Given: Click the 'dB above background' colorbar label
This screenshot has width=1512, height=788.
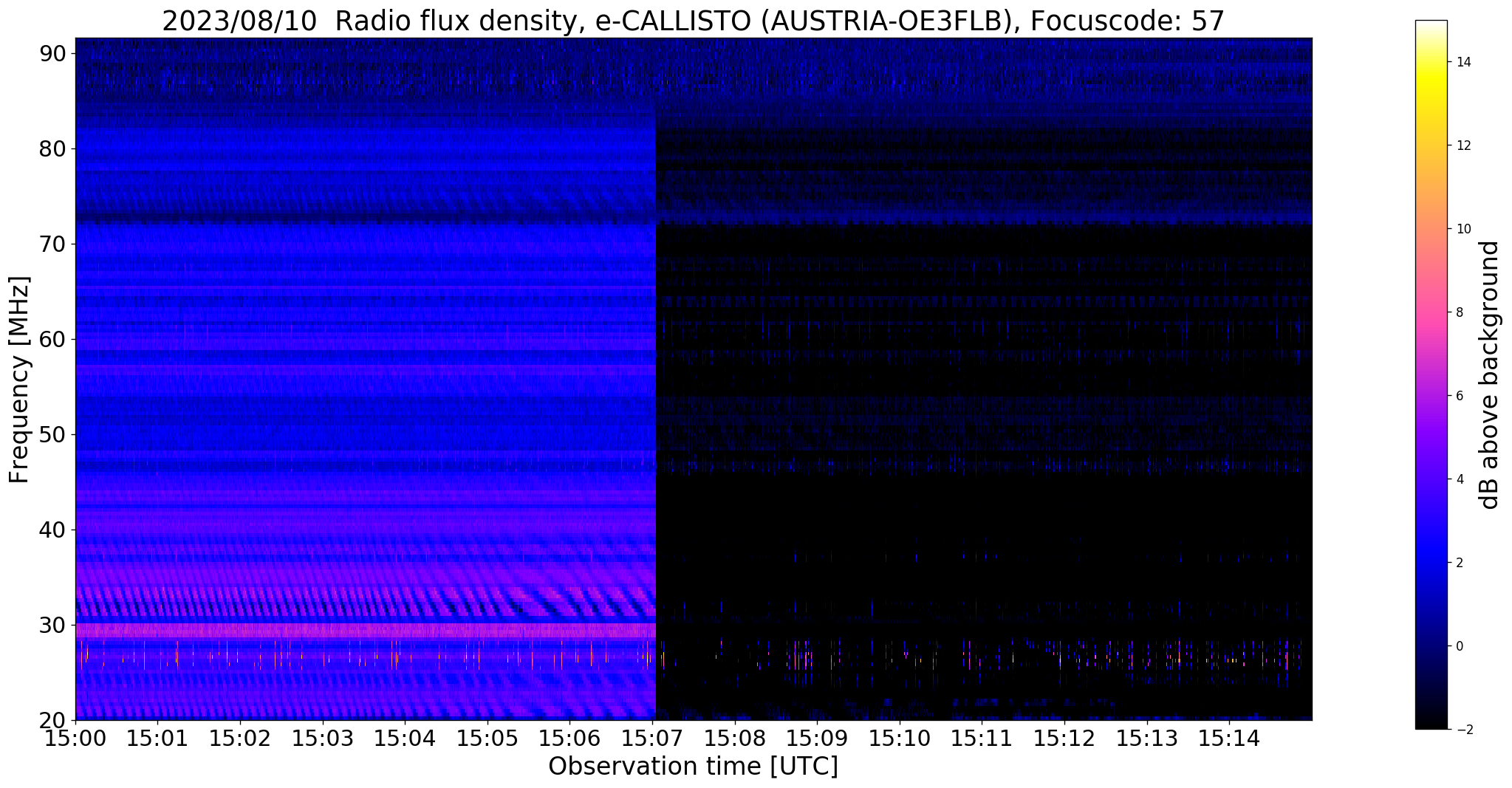Looking at the screenshot, I should point(1490,375).
